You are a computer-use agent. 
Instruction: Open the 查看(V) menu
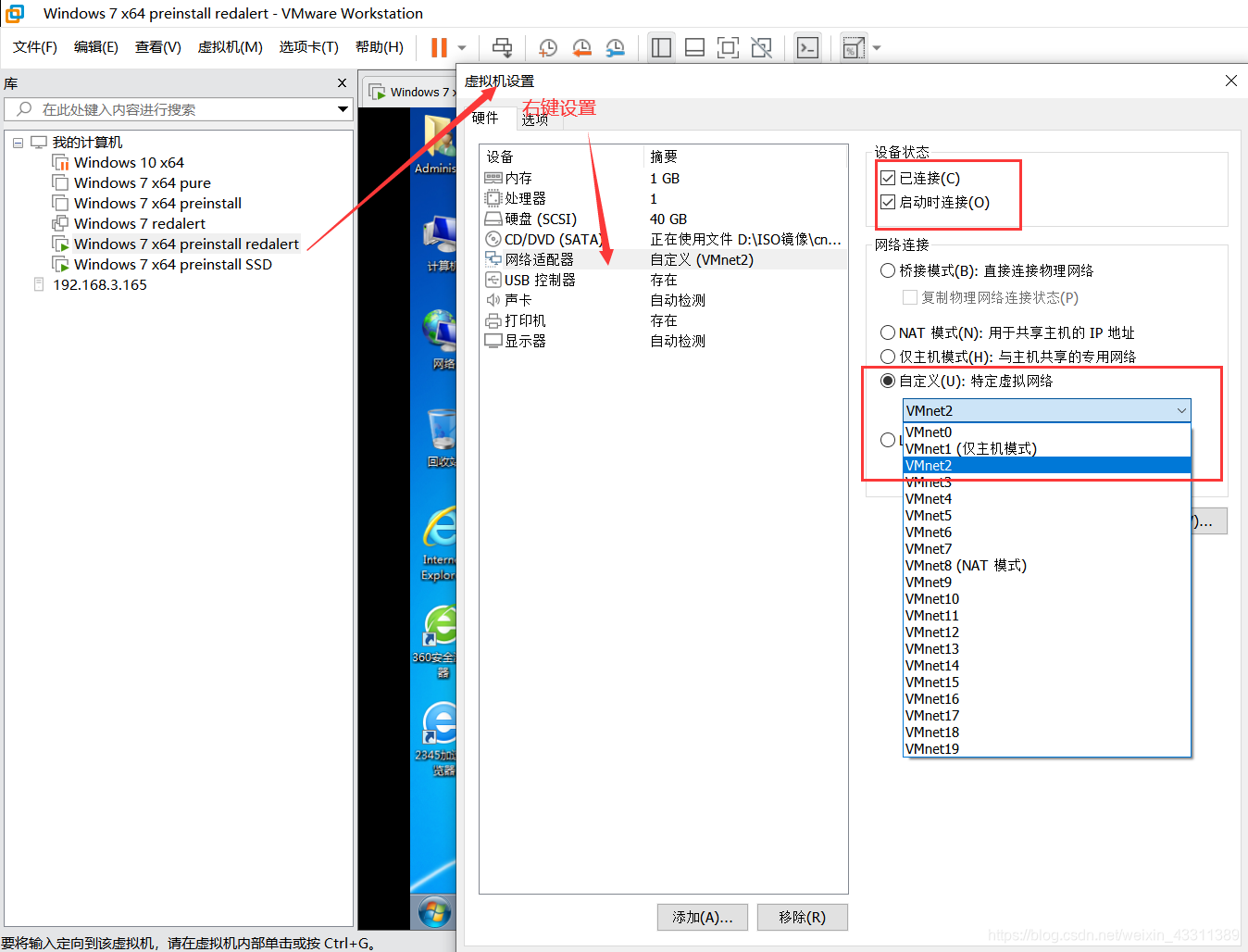[158, 47]
